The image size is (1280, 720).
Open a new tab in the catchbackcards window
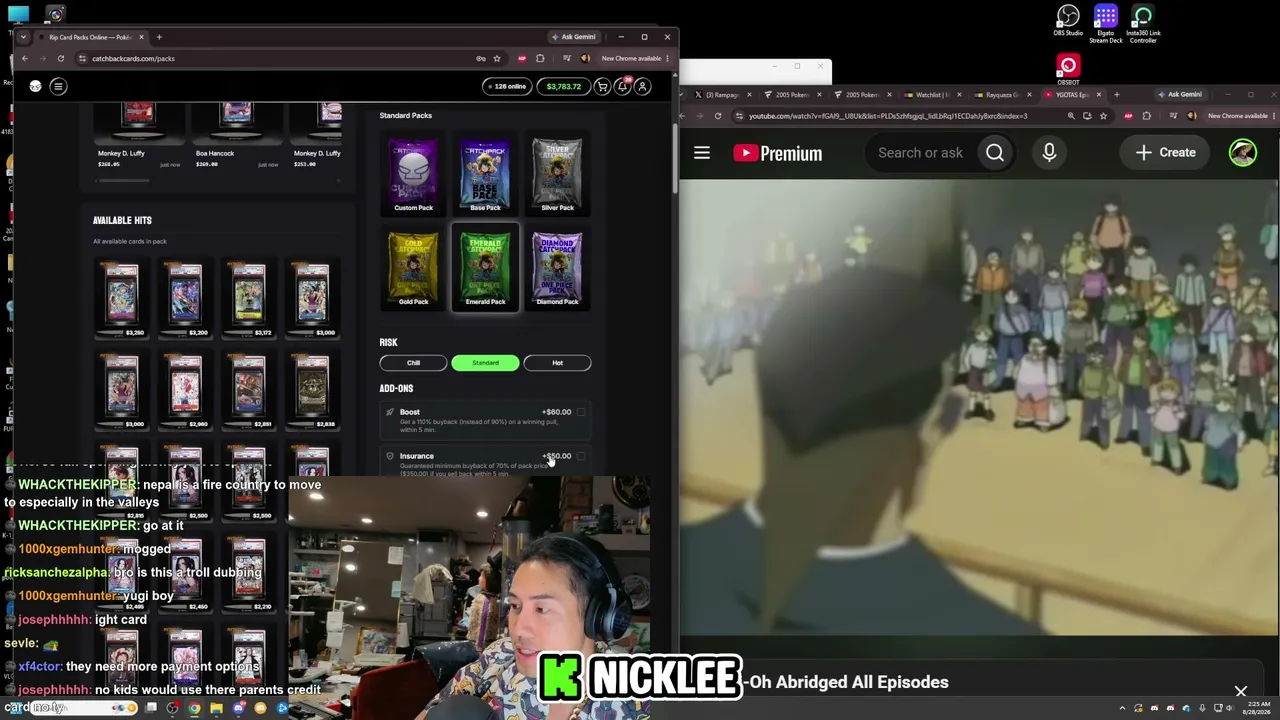(159, 37)
